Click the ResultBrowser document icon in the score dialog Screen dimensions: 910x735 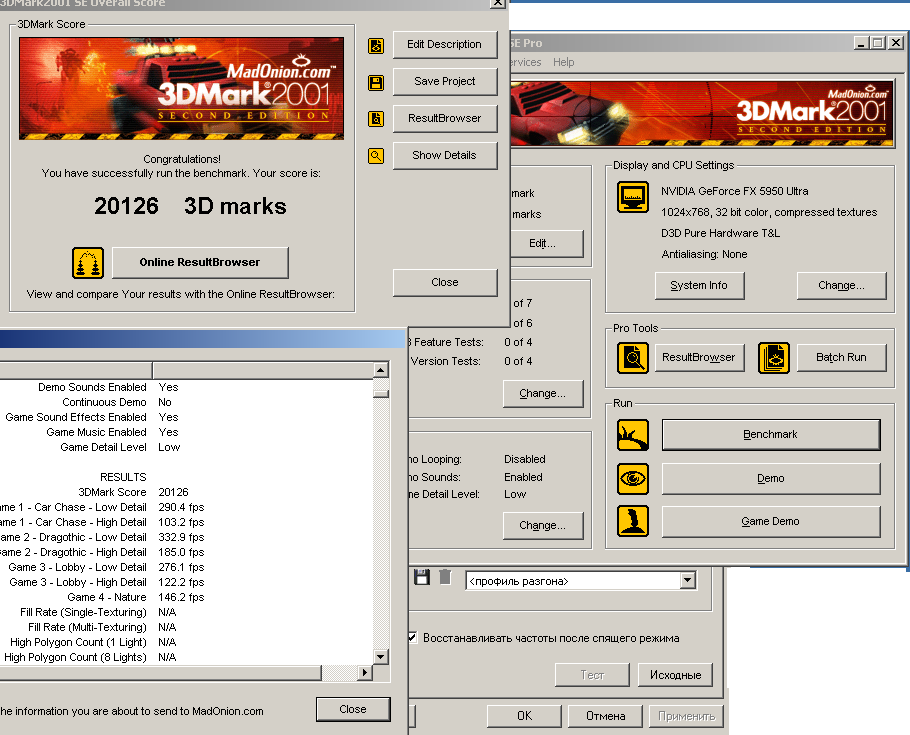376,119
